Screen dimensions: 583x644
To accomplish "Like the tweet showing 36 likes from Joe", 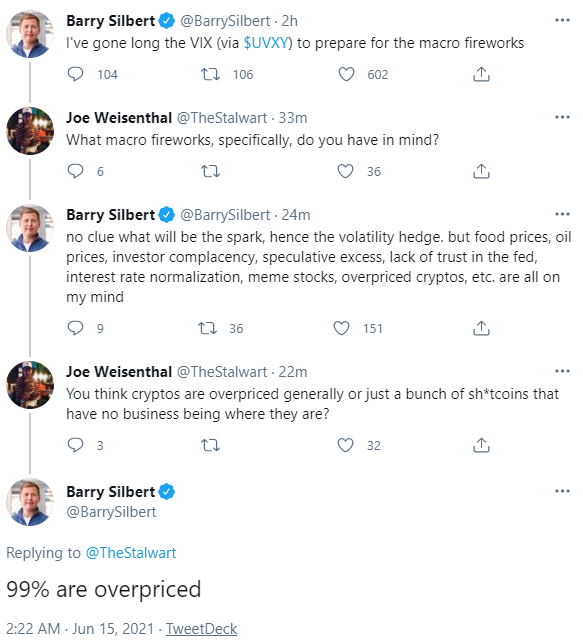I will (x=345, y=171).
